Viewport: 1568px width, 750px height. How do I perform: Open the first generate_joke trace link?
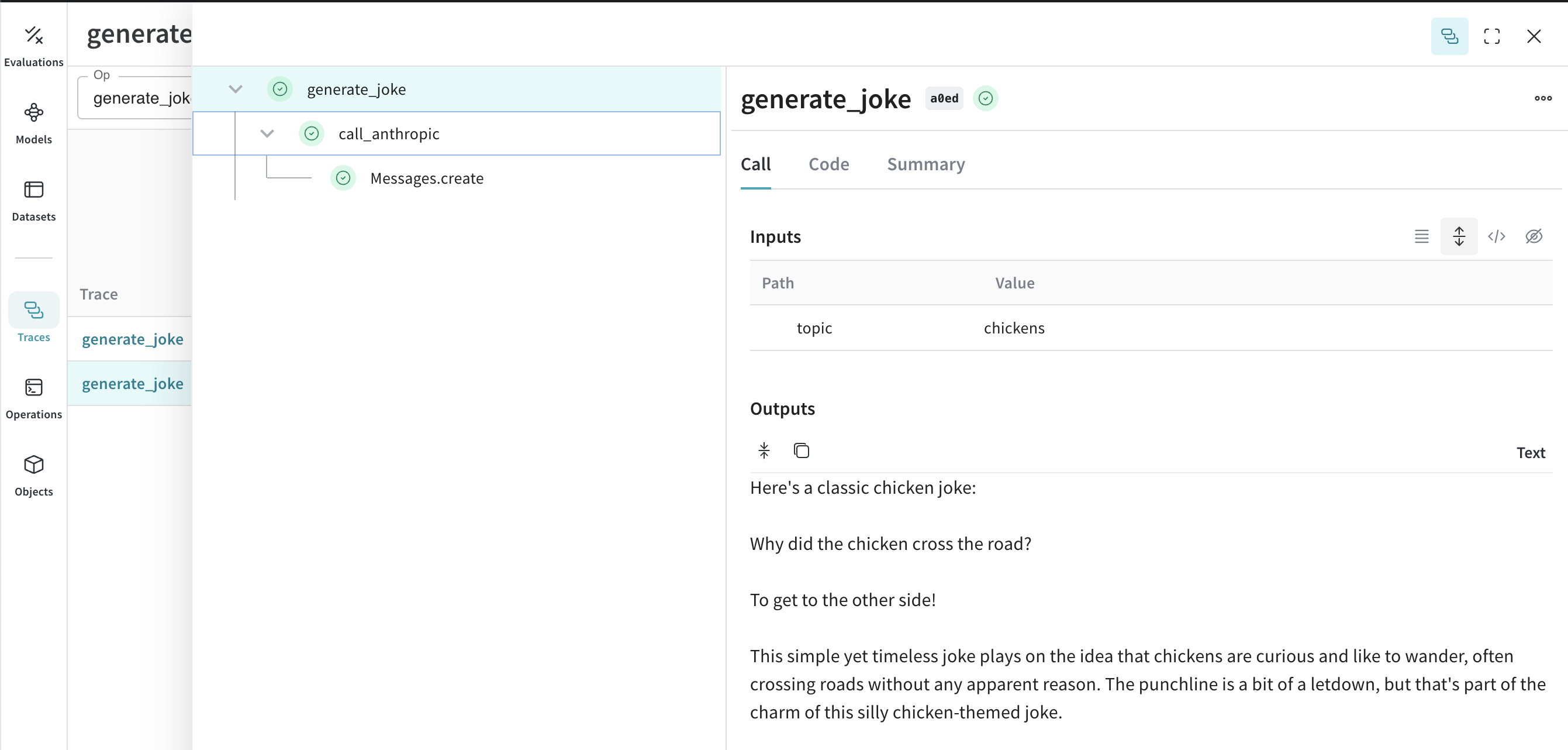pyautogui.click(x=132, y=339)
